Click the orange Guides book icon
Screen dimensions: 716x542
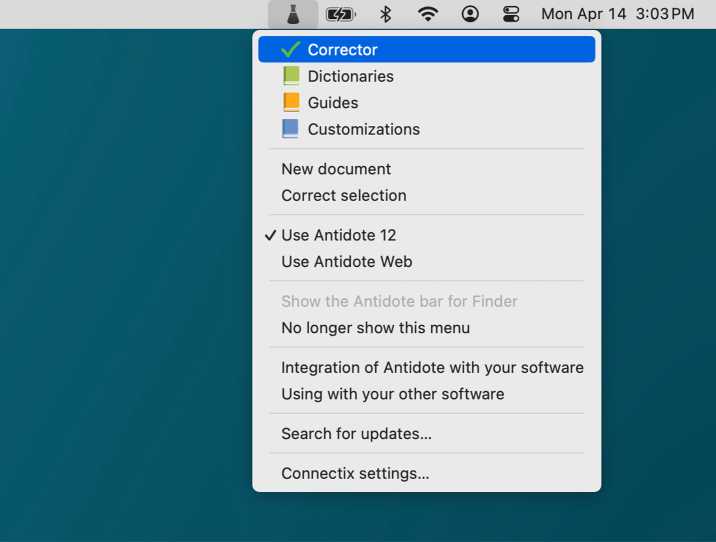[291, 102]
